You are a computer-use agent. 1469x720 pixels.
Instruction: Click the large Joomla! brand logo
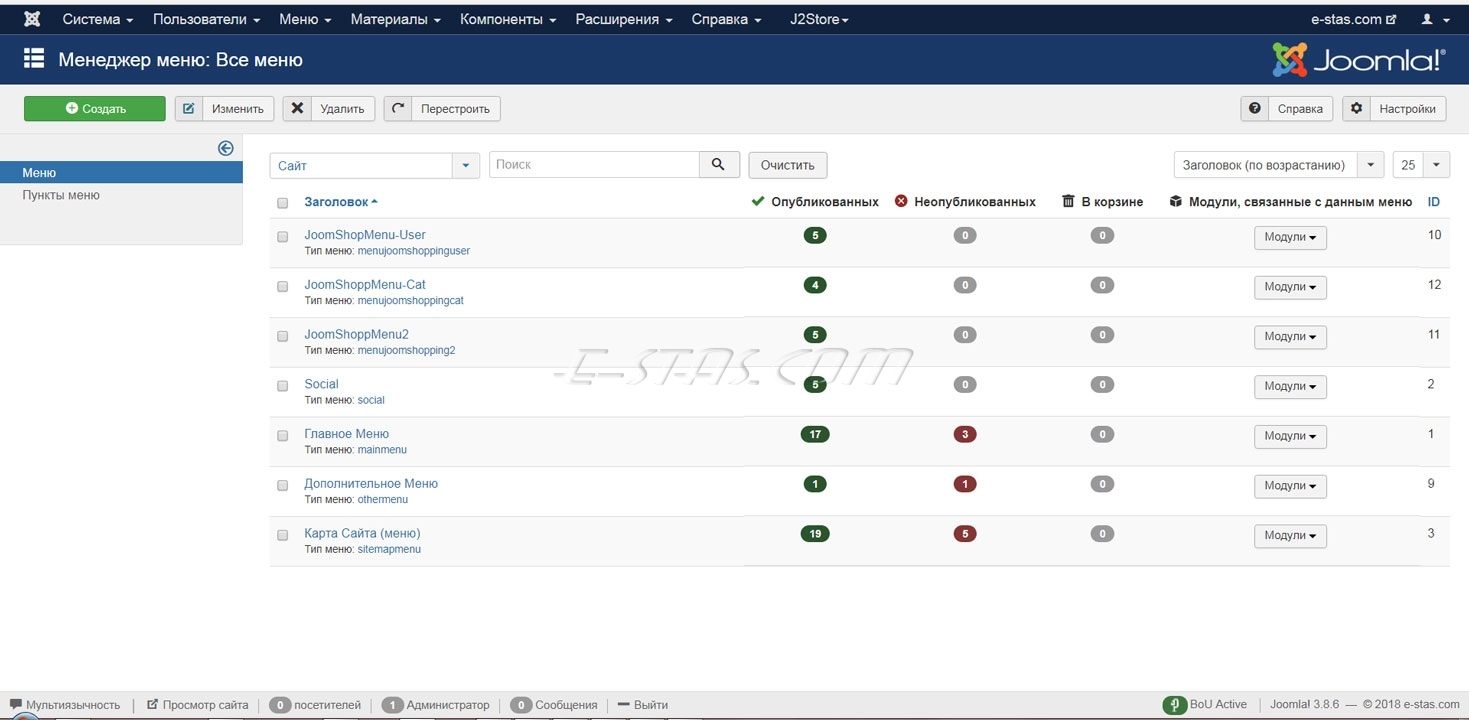(x=1358, y=60)
